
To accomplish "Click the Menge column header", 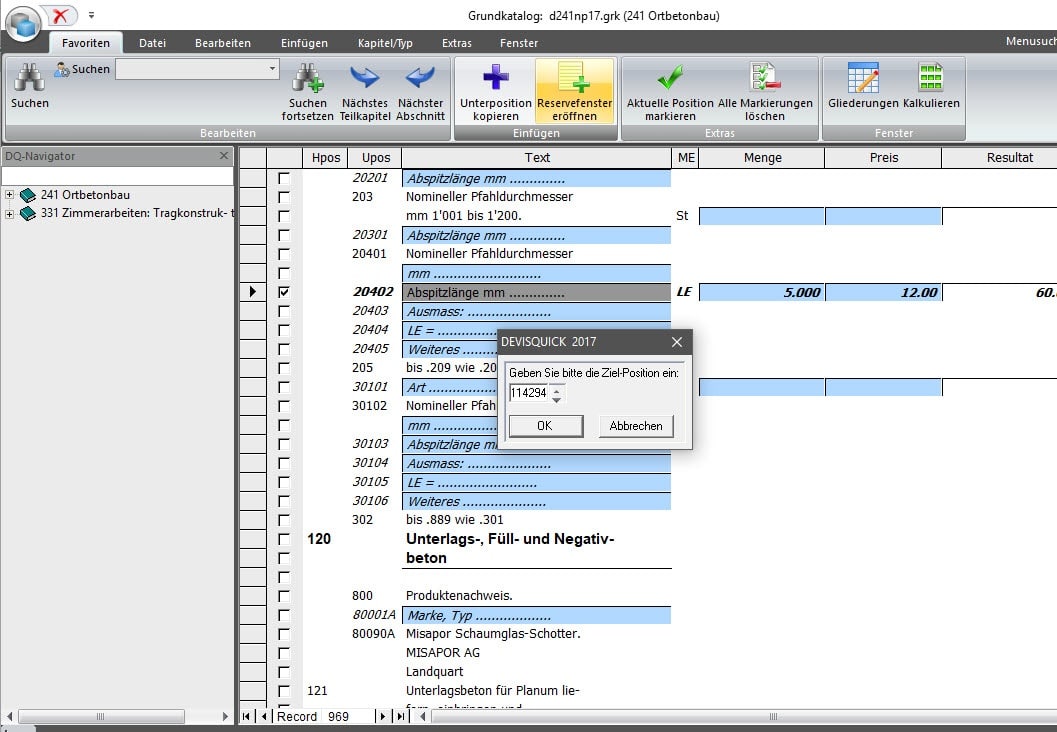I will pos(762,158).
